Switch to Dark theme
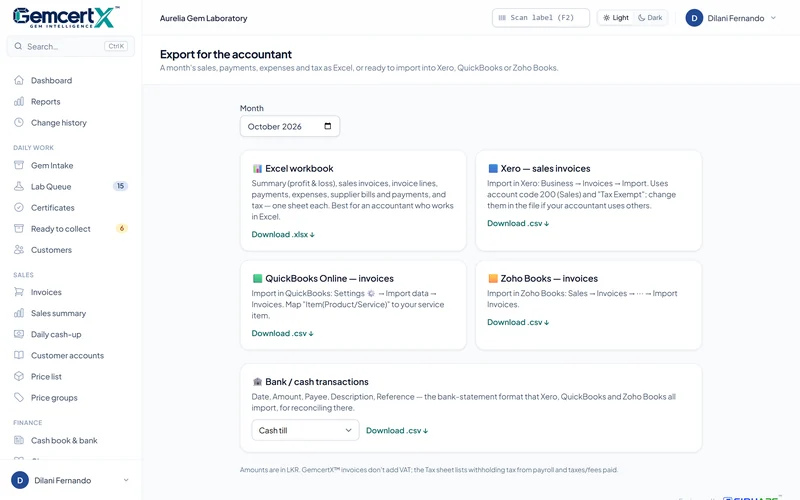800x500 pixels. pyautogui.click(x=650, y=18)
